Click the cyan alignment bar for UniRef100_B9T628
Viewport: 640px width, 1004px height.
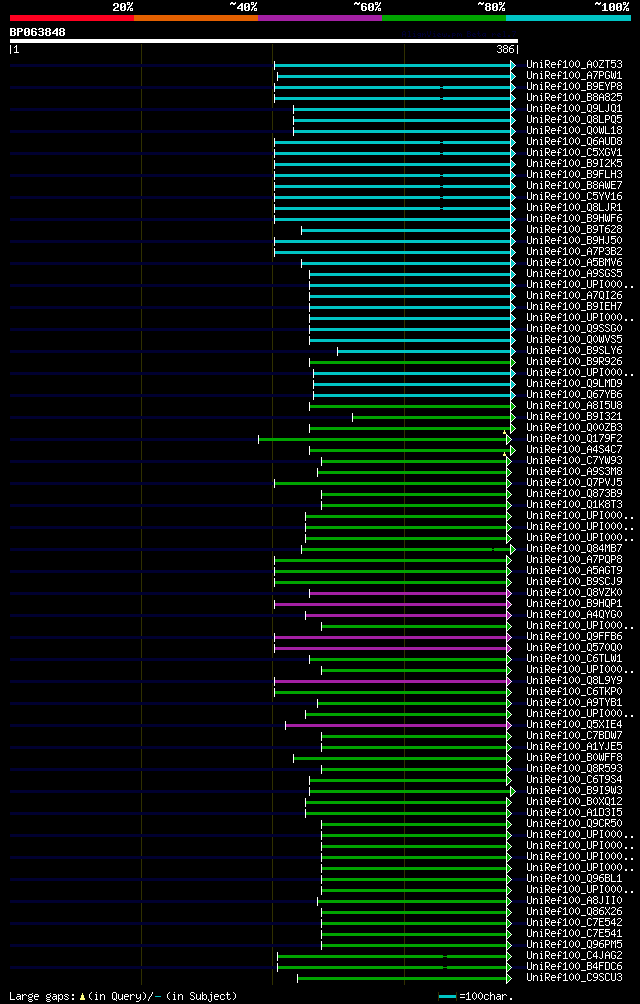(x=407, y=230)
